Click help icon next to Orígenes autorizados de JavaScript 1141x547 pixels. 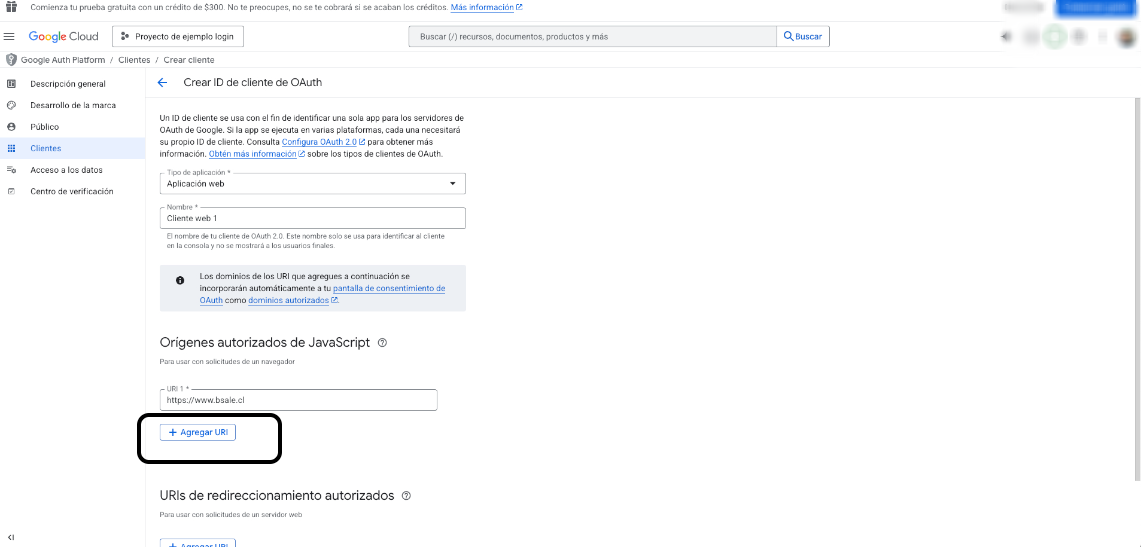pos(383,342)
